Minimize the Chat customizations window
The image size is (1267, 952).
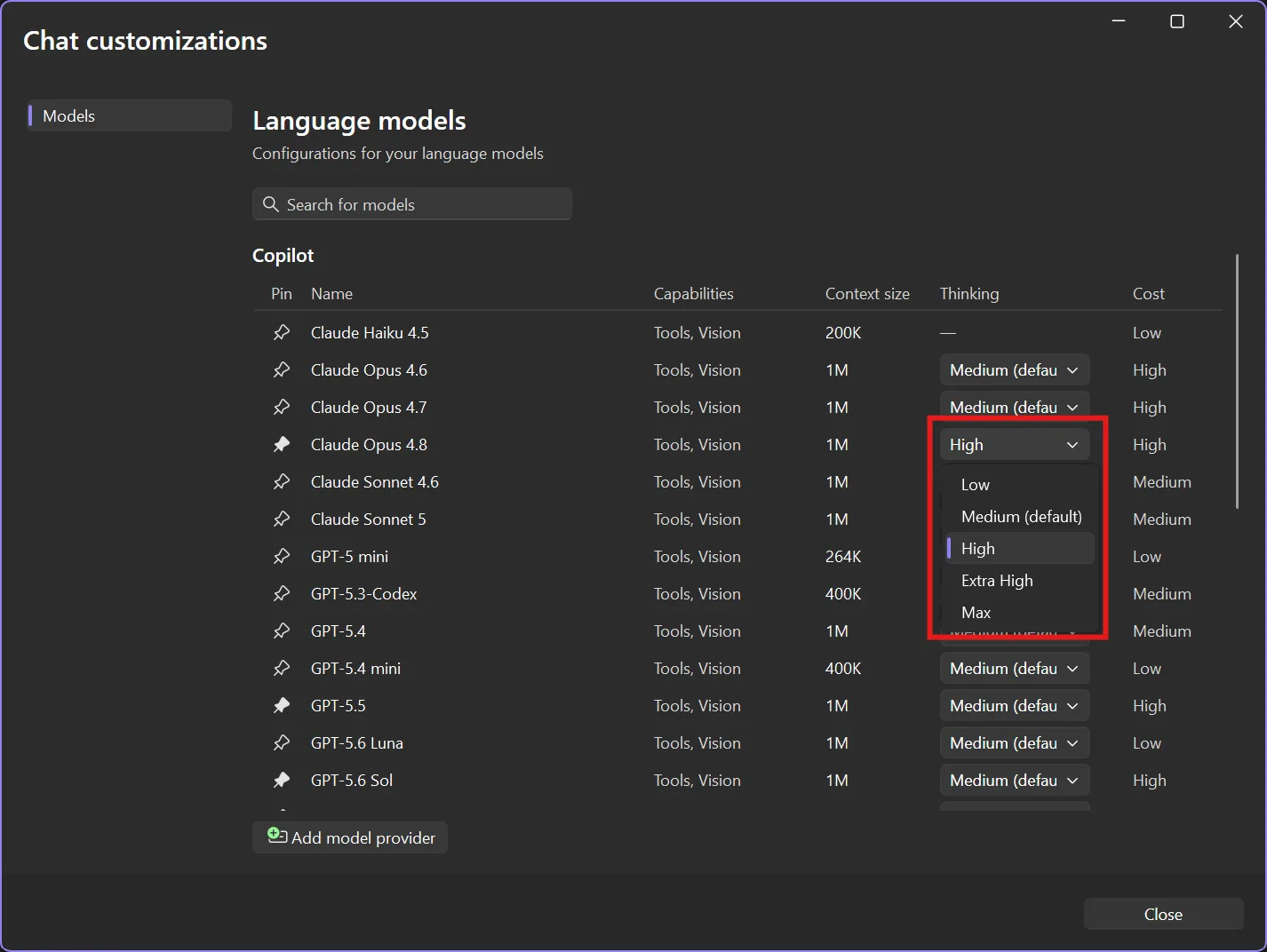pos(1119,21)
